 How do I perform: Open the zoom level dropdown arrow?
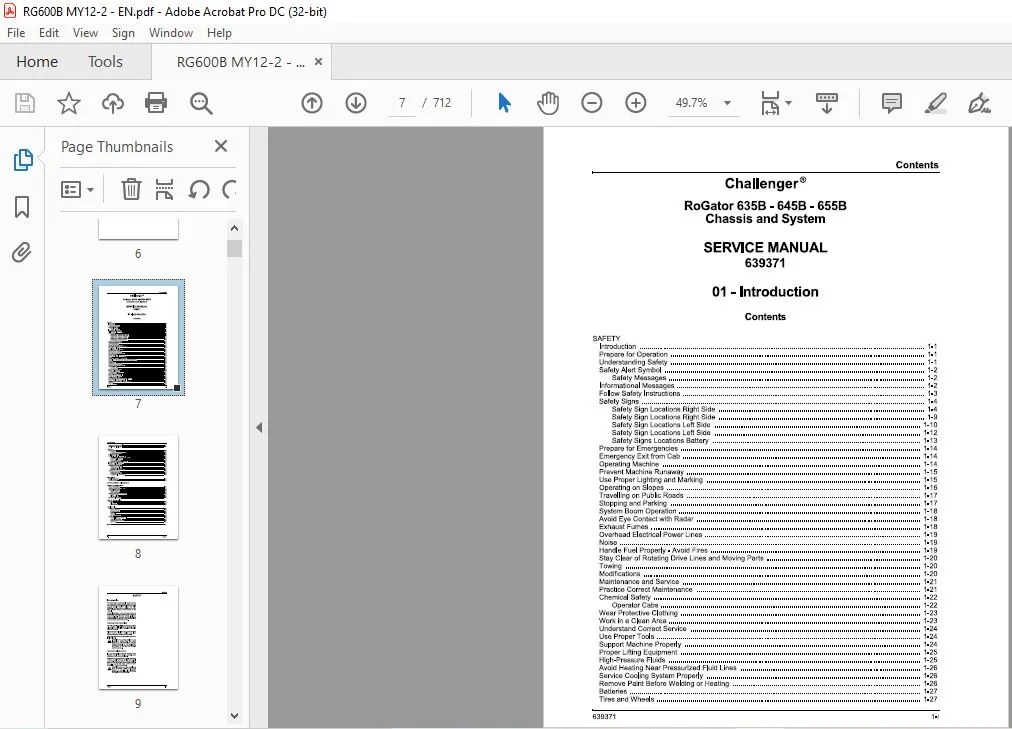727,103
